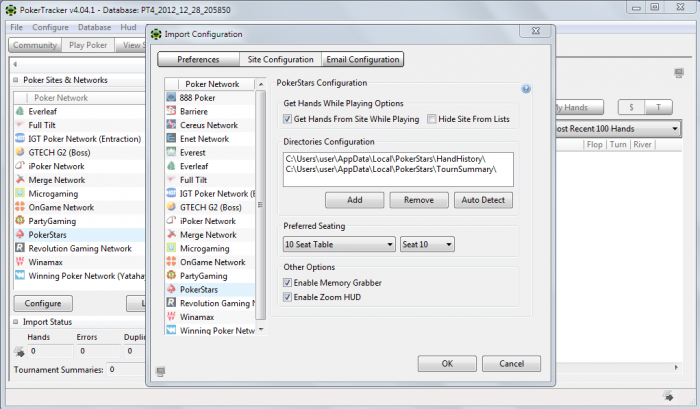The height and width of the screenshot is (409, 700).
Task: Switch to the Play Poker tab
Action: tap(88, 45)
